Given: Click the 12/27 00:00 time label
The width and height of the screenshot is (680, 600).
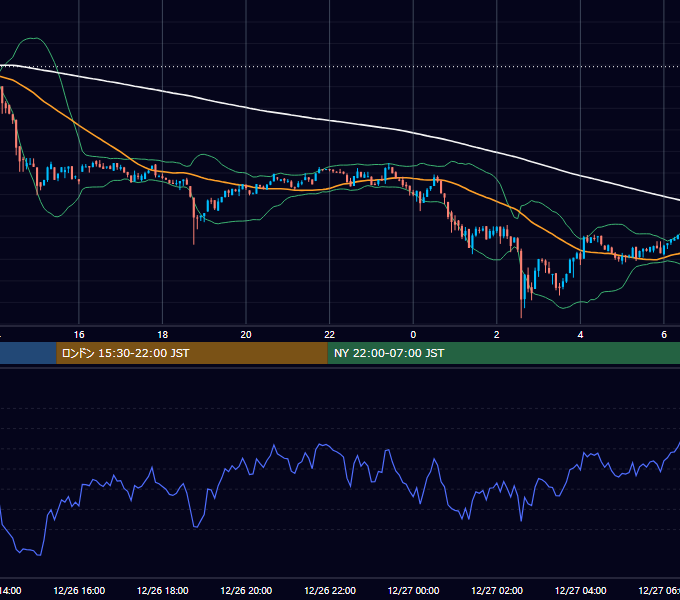Looking at the screenshot, I should coord(413,590).
